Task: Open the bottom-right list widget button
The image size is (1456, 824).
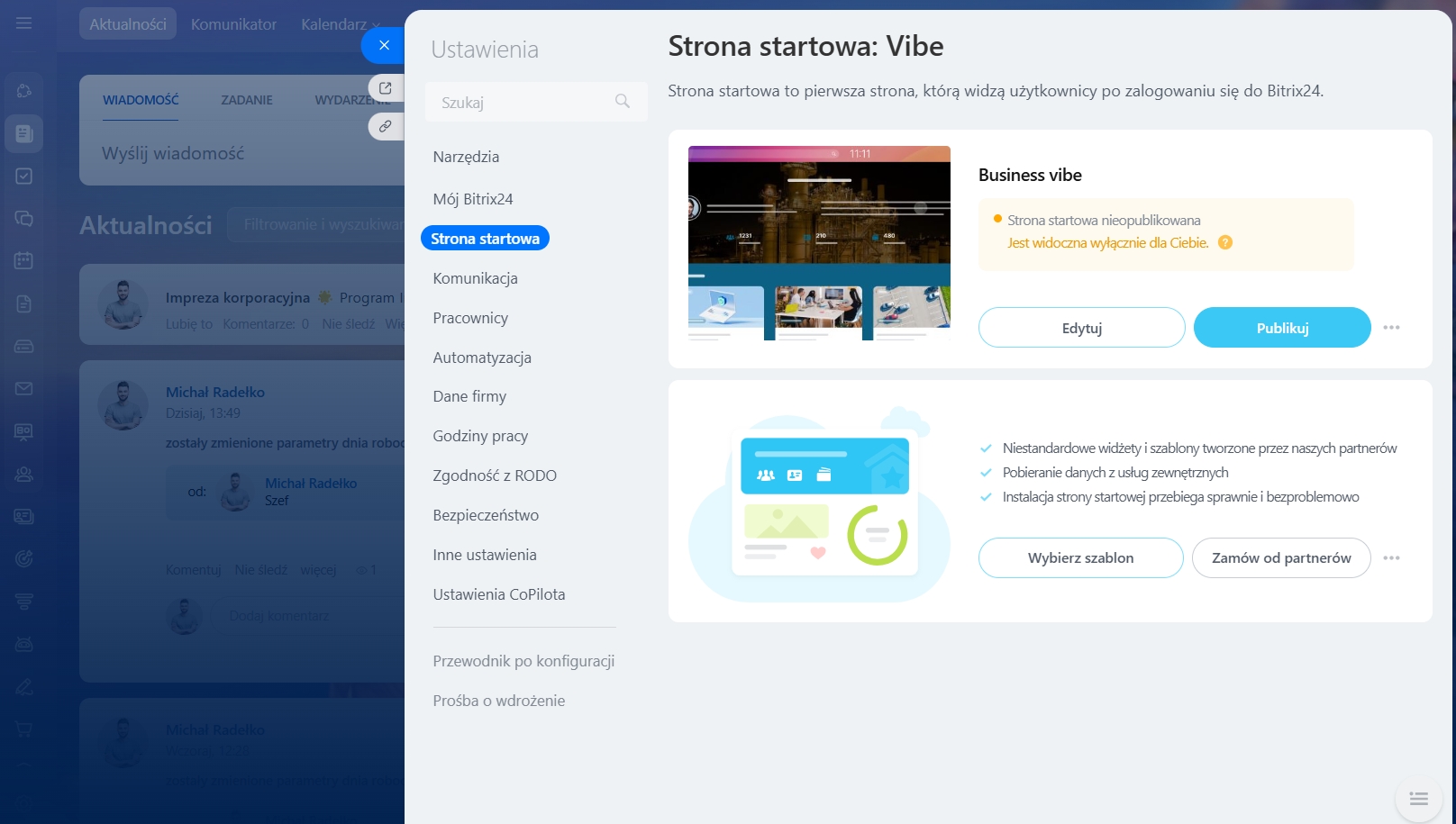Action: click(x=1418, y=799)
